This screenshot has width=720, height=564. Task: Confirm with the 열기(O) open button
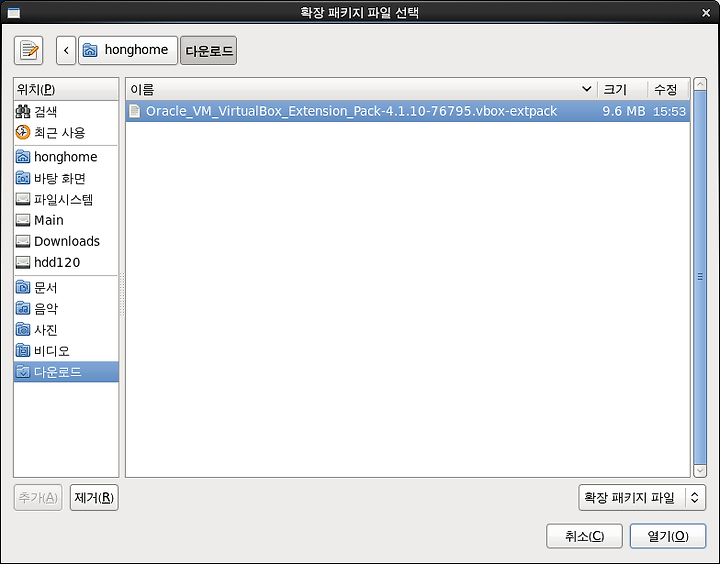coord(668,536)
